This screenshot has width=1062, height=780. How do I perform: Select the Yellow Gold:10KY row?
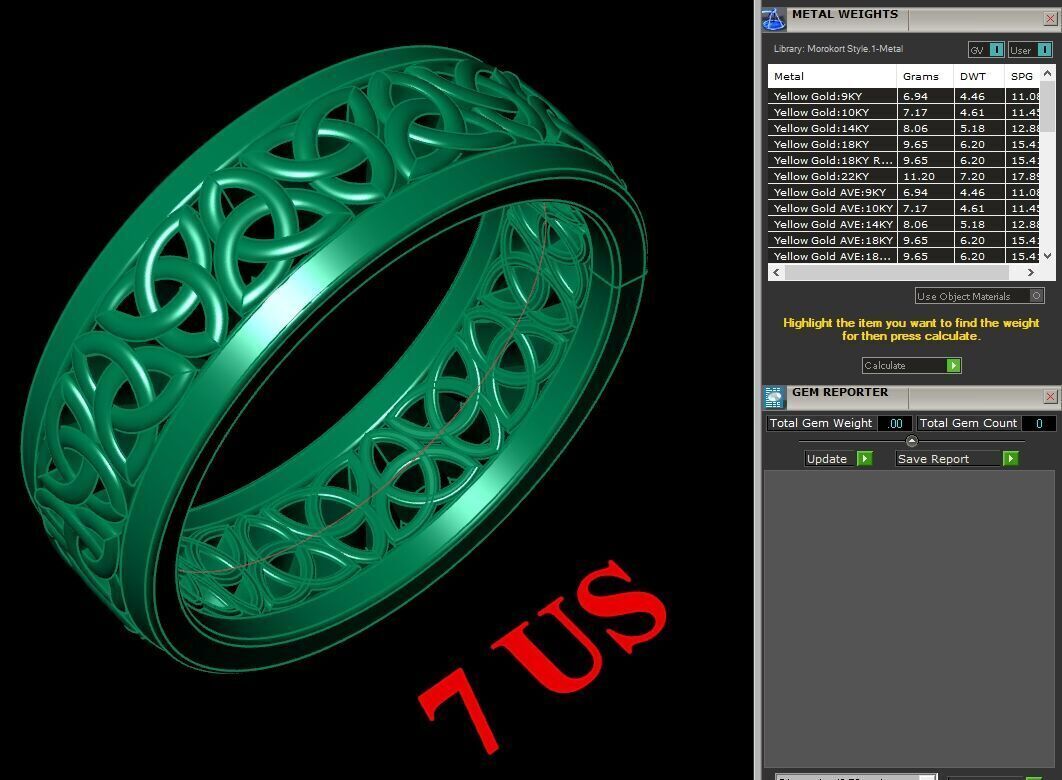[904, 112]
